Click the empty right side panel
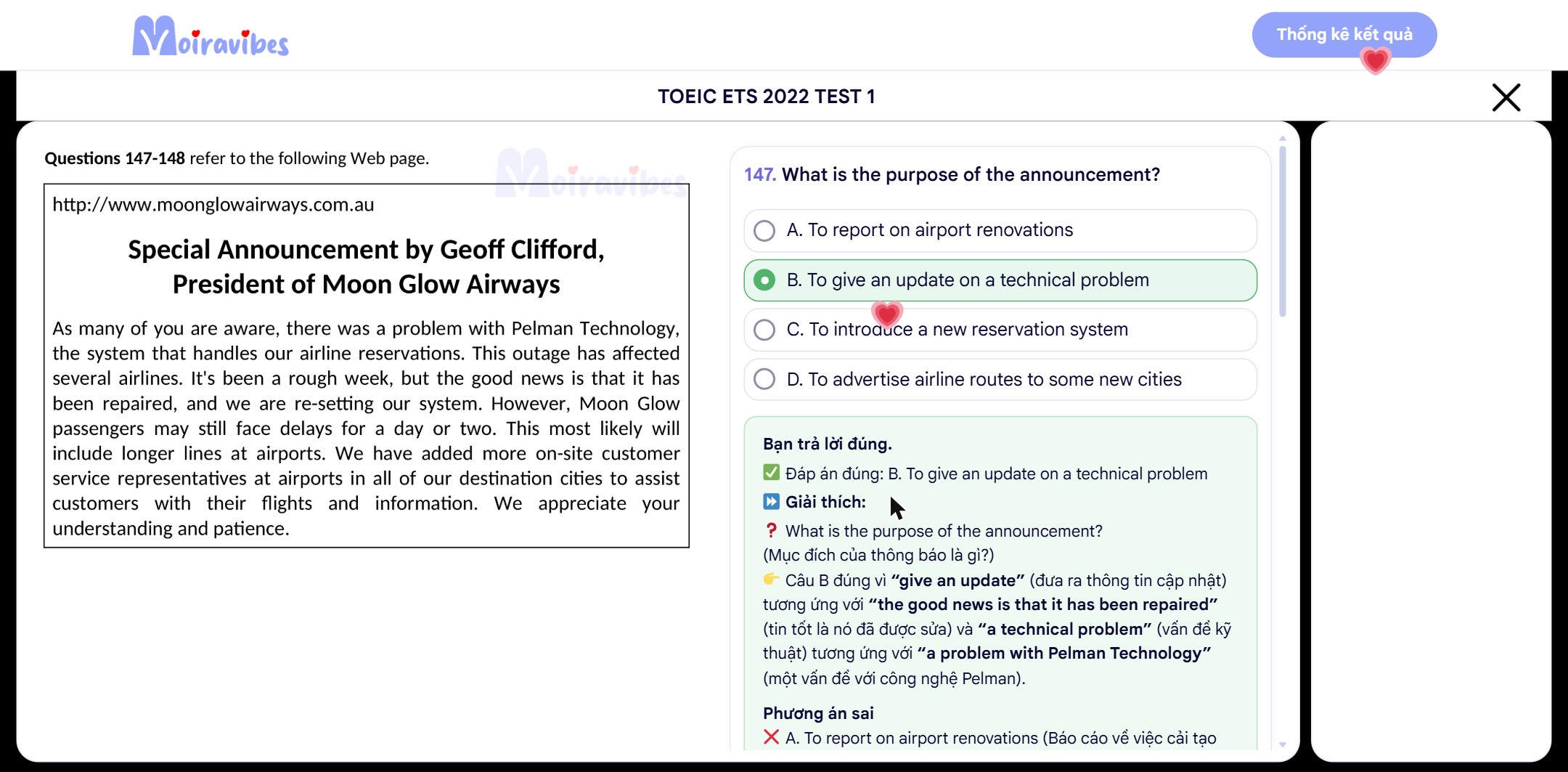This screenshot has height=772, width=1568. click(1431, 441)
